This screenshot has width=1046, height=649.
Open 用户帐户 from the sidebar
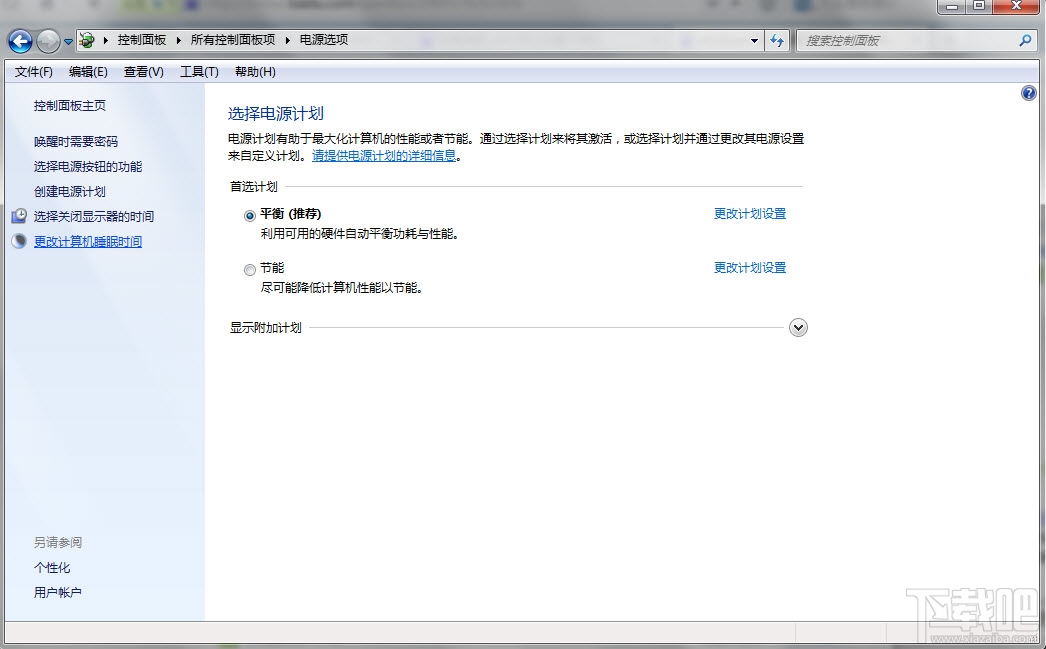click(x=57, y=591)
